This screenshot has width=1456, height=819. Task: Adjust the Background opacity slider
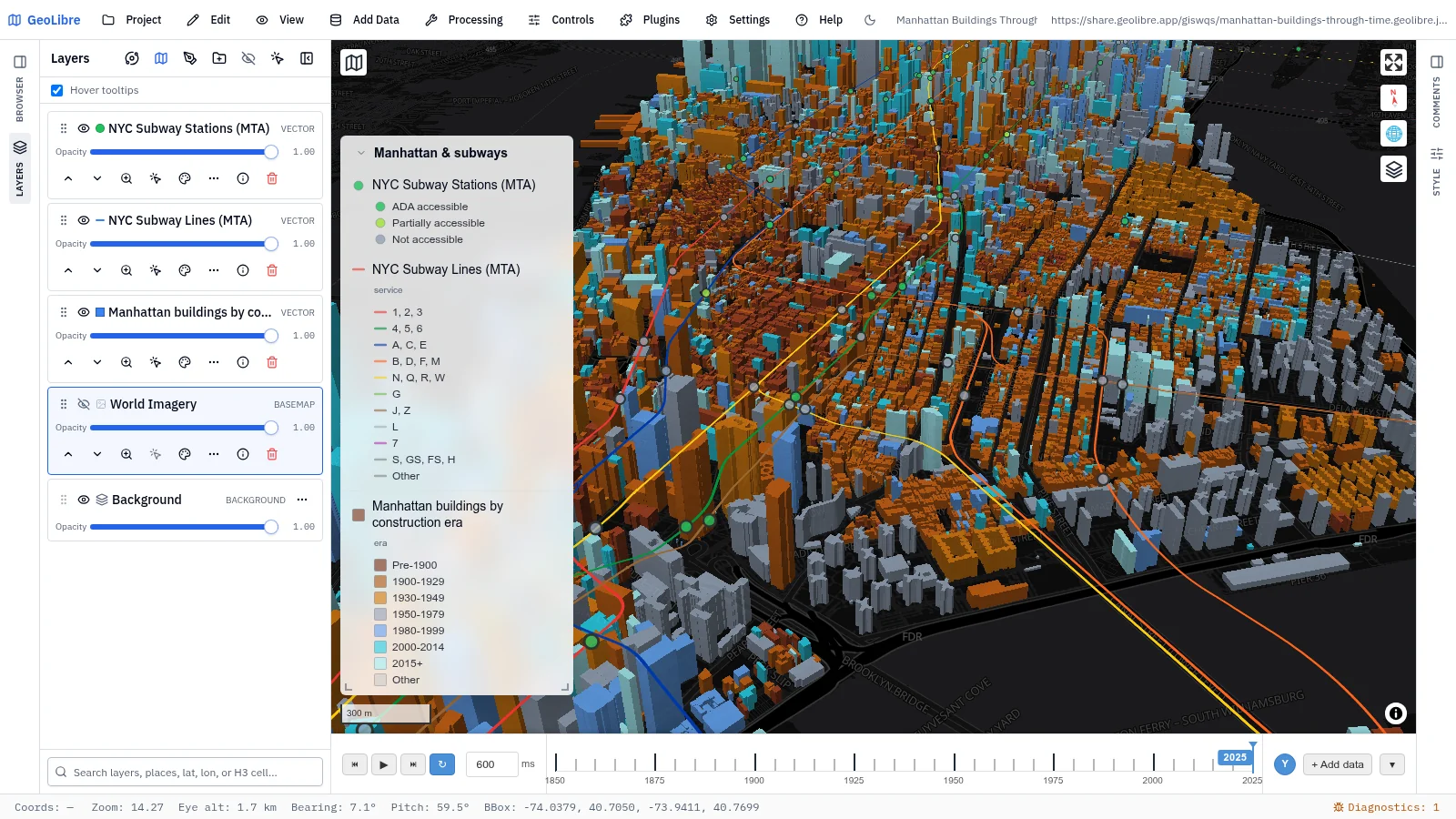coord(185,527)
